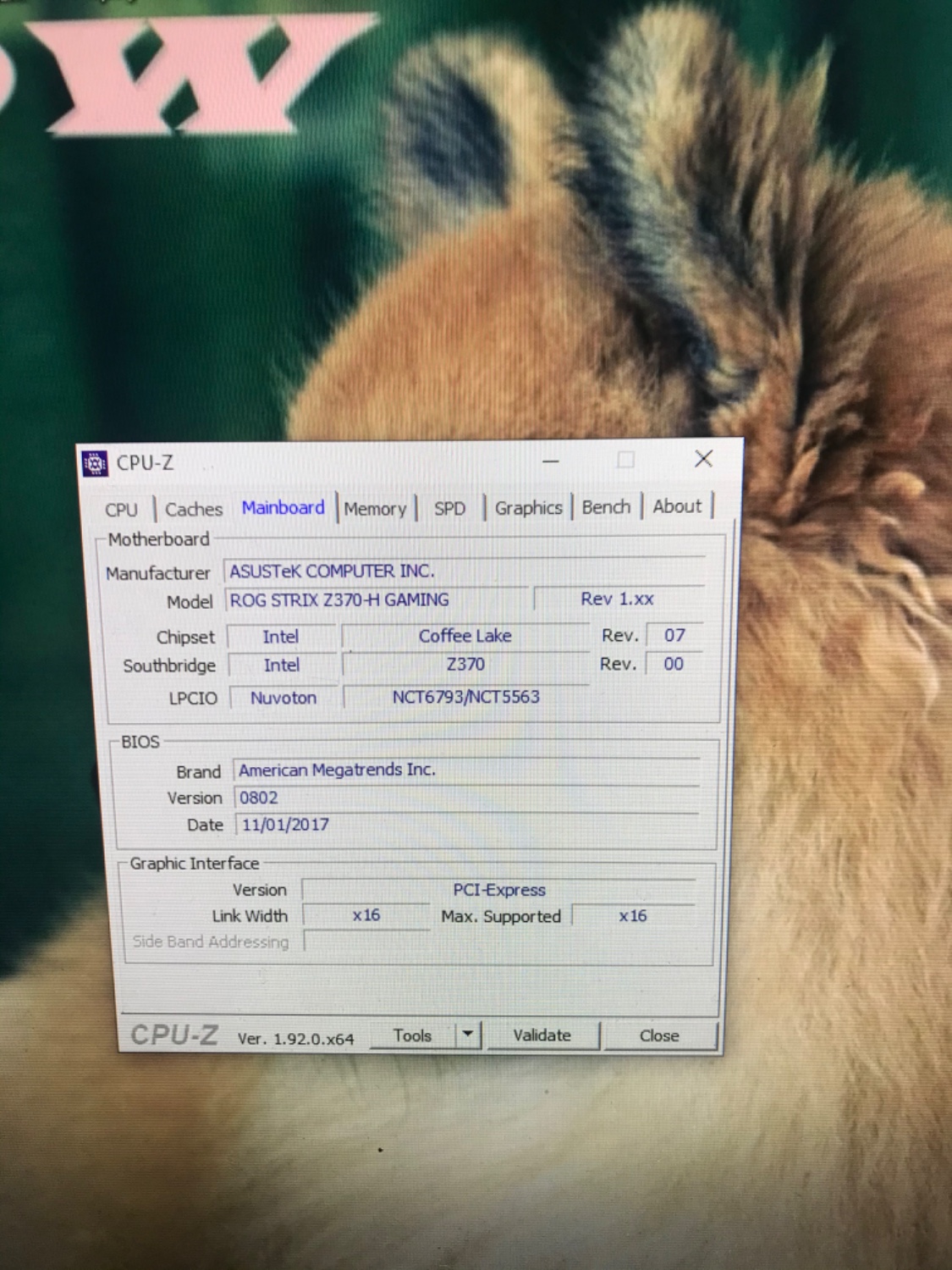Click the Motherboard group label
The image size is (952, 1270).
click(158, 539)
